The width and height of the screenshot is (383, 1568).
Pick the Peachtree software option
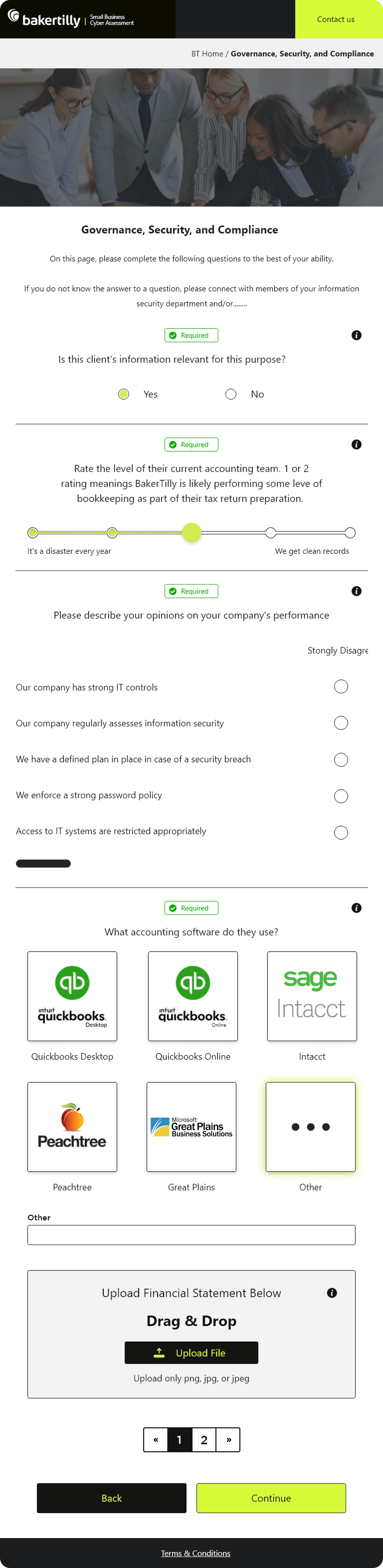[x=72, y=1126]
